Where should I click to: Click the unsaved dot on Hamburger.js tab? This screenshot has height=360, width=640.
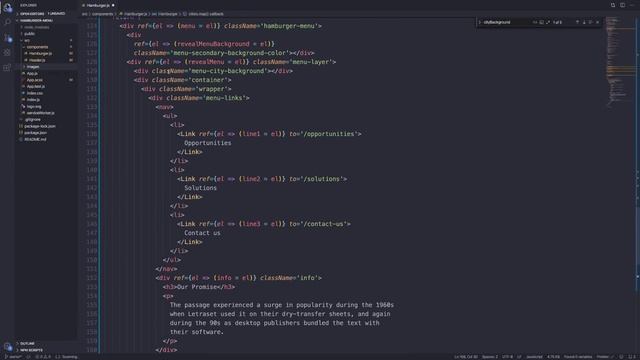pyautogui.click(x=113, y=5)
